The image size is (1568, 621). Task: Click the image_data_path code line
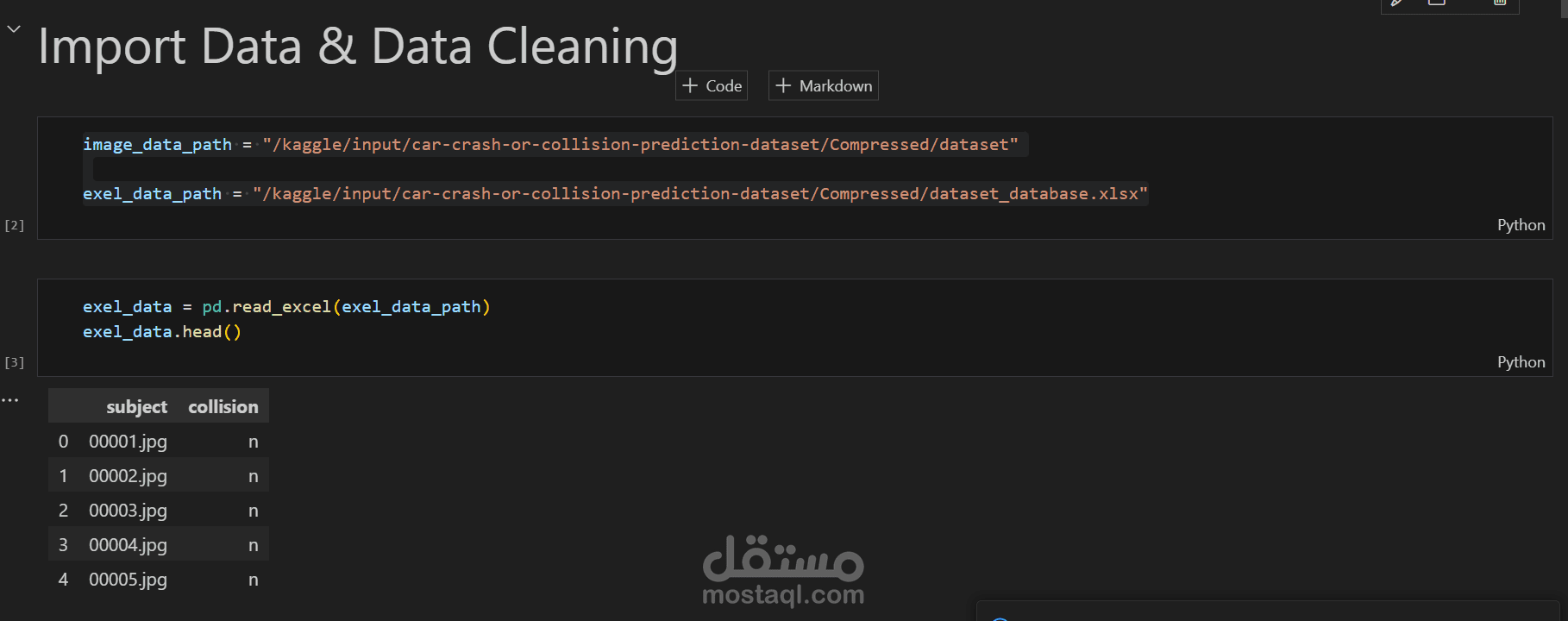[550, 145]
